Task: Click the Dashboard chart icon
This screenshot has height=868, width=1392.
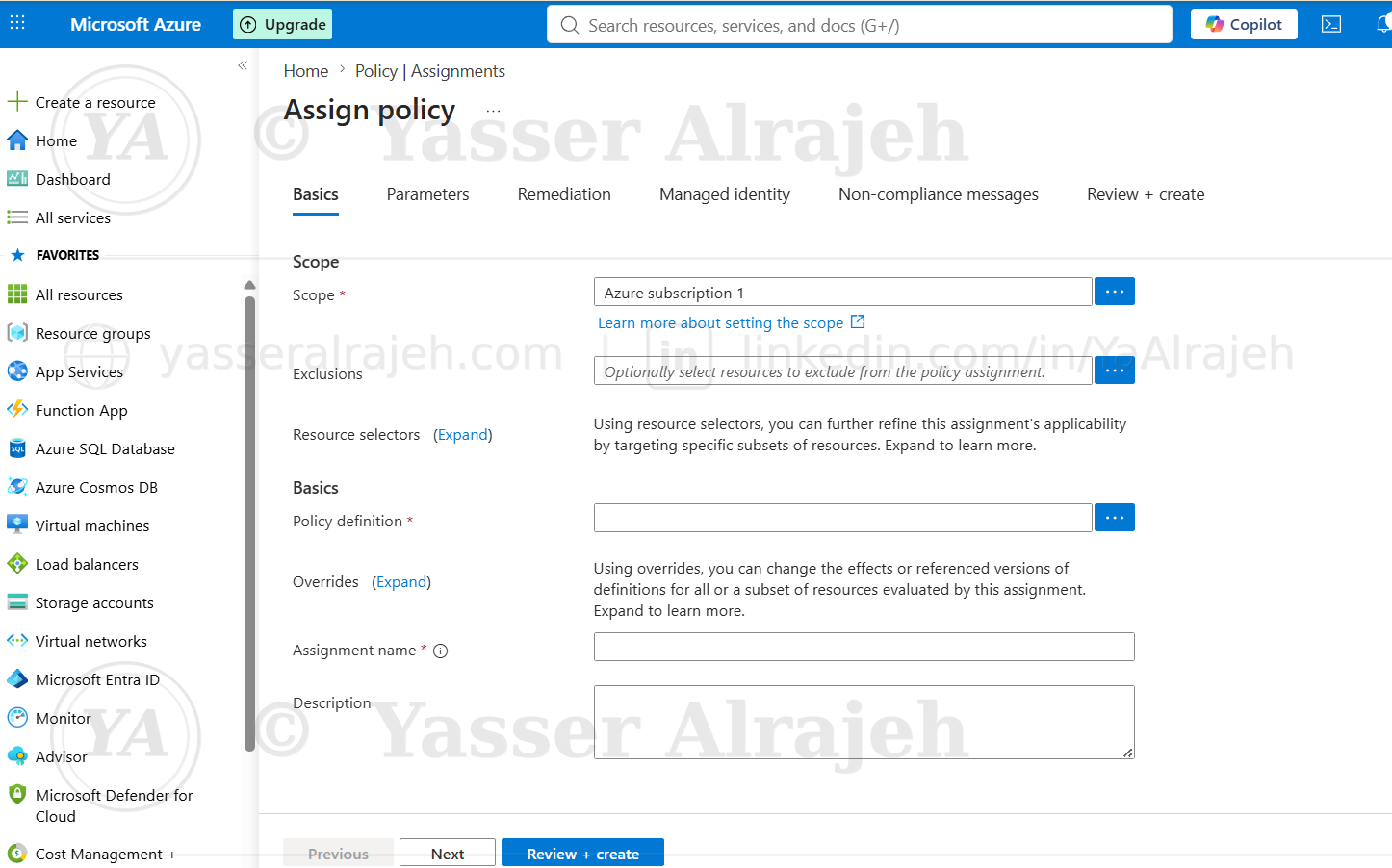Action: (x=17, y=179)
